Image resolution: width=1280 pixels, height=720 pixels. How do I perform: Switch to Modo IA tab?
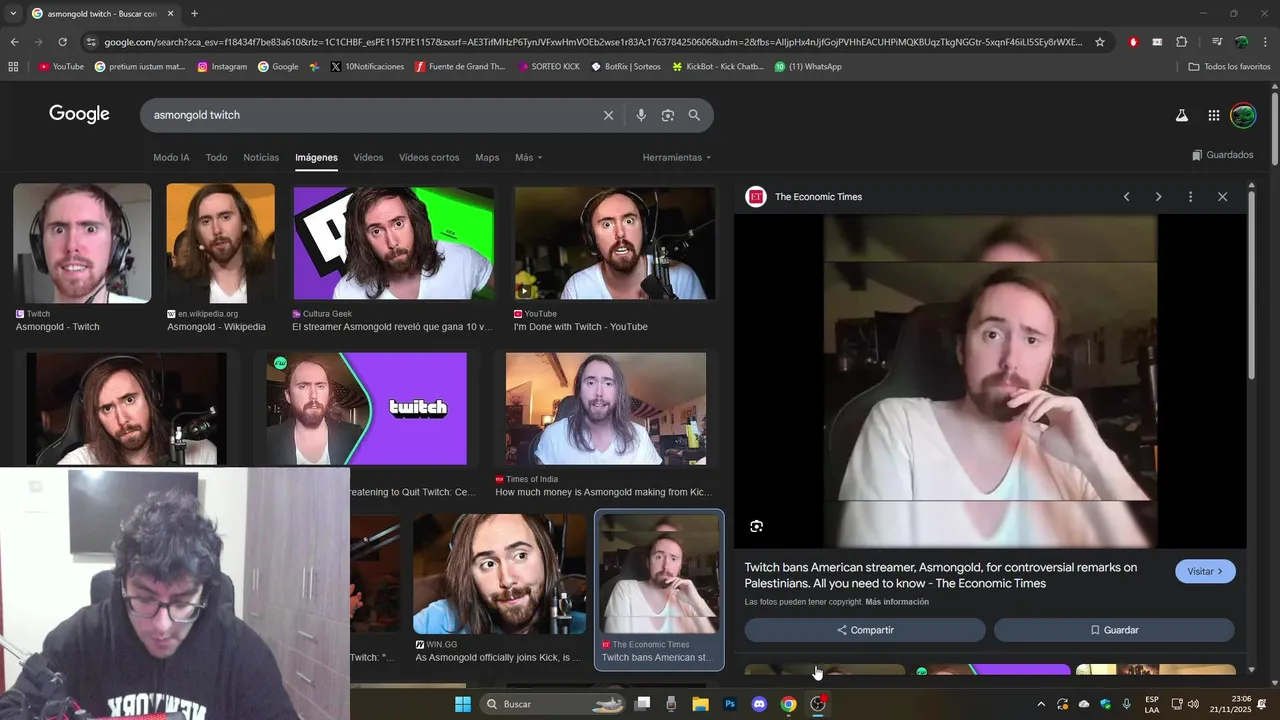tap(171, 158)
